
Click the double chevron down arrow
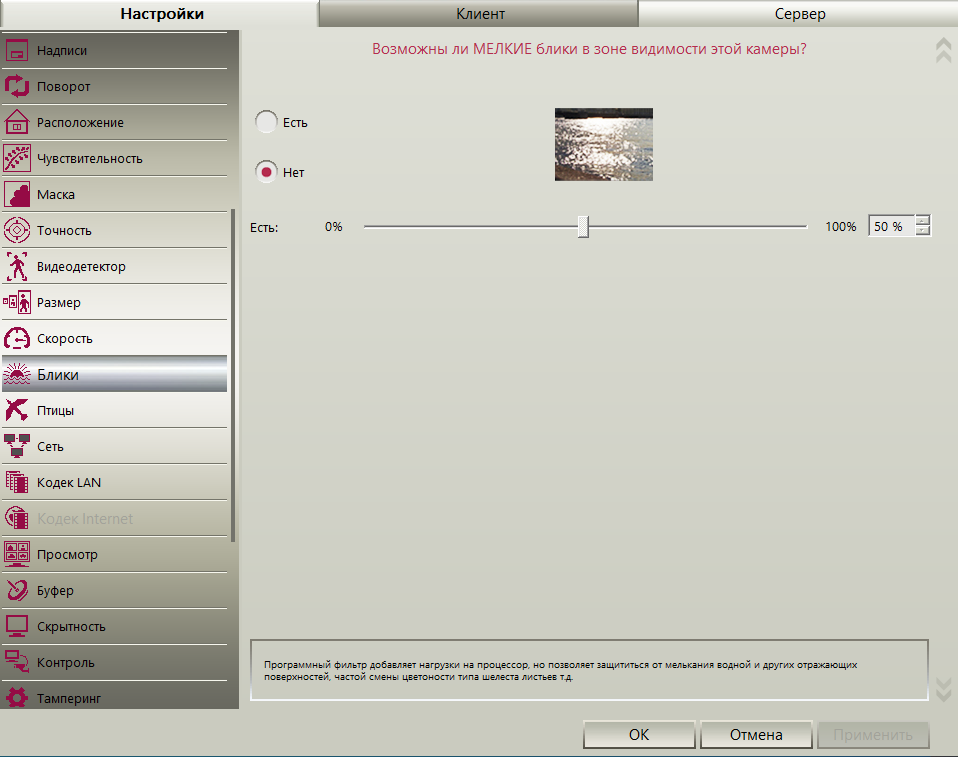pos(943,689)
